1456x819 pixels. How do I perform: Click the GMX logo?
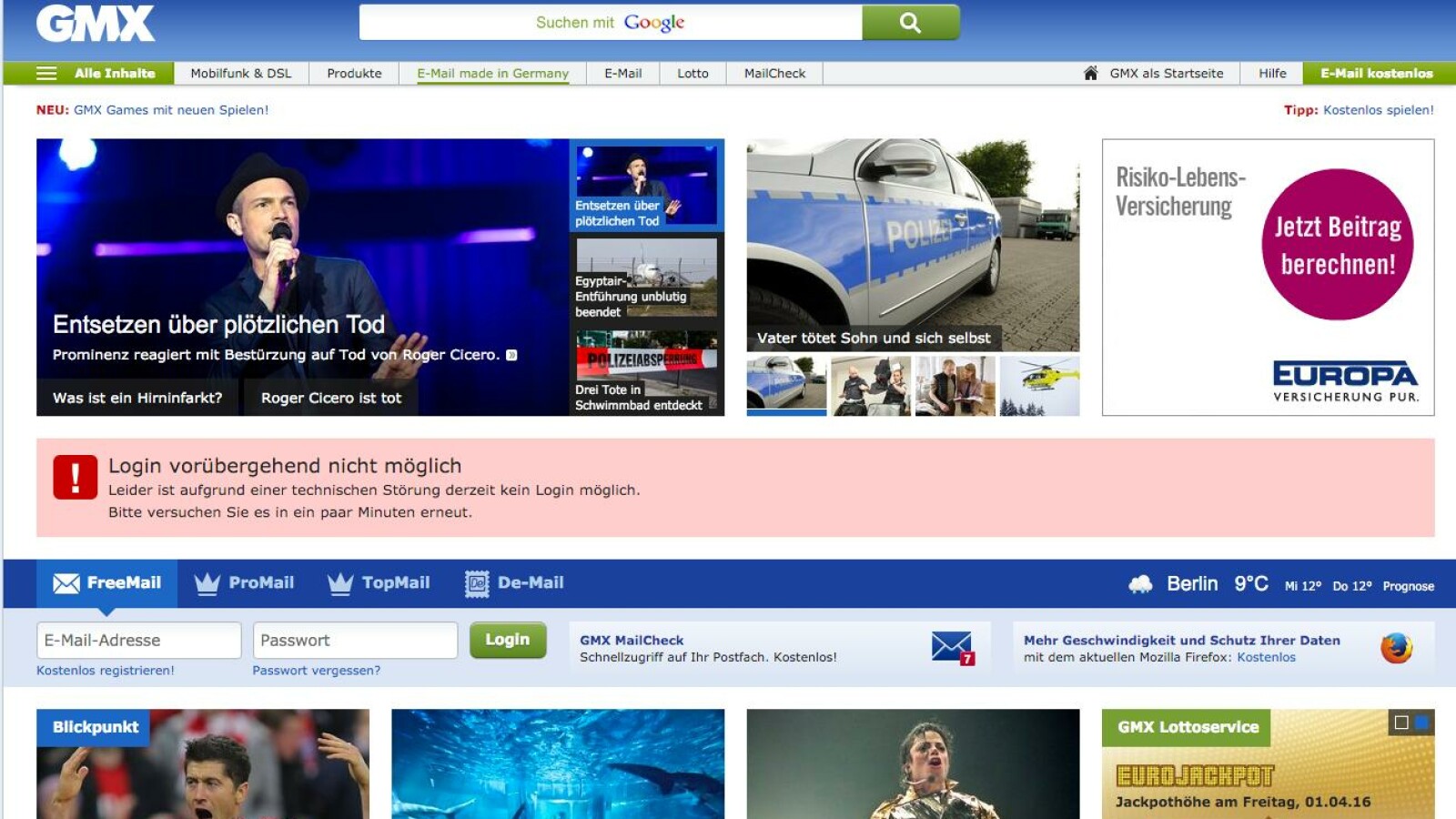point(96,24)
